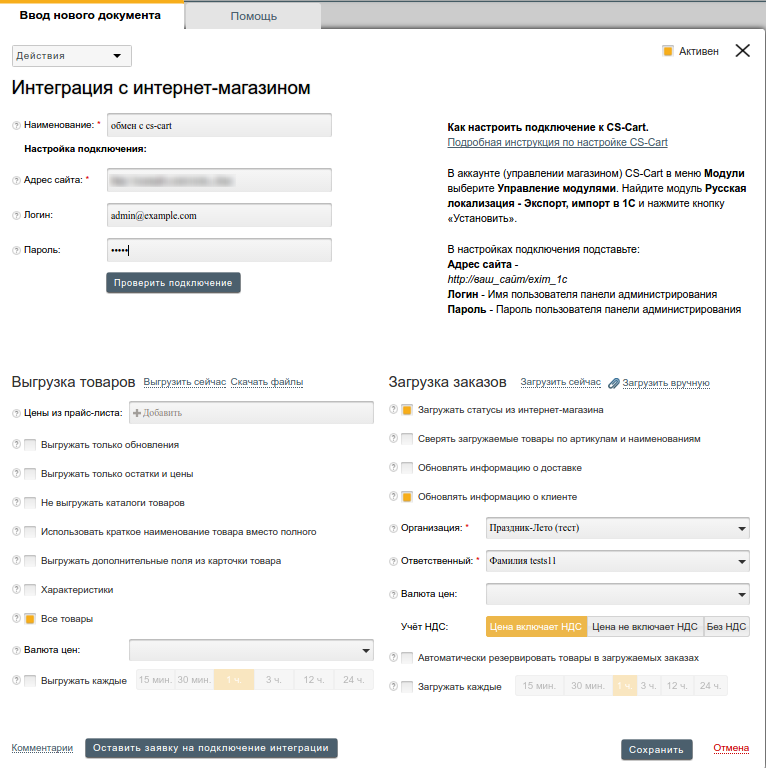Click the help icon beside Адрес сайта
This screenshot has height=768, width=766.
point(16,180)
